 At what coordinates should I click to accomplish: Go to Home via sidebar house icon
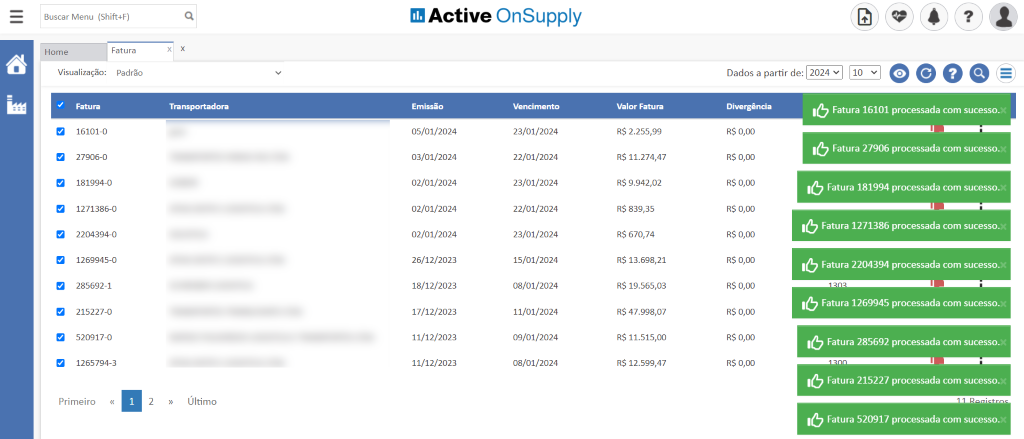pos(16,64)
